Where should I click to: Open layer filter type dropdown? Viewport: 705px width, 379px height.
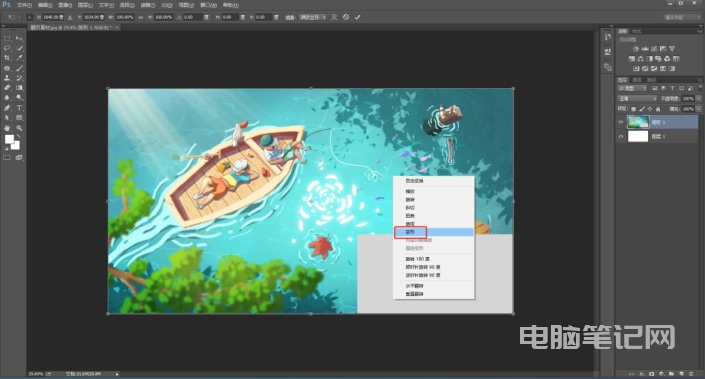633,88
